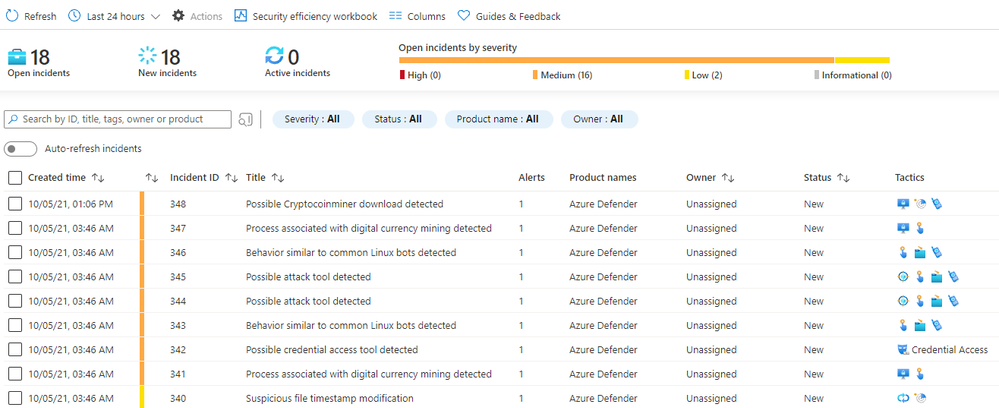Click the walkie-talkie tactic icon on incident 348
The width and height of the screenshot is (999, 408).
point(936,204)
